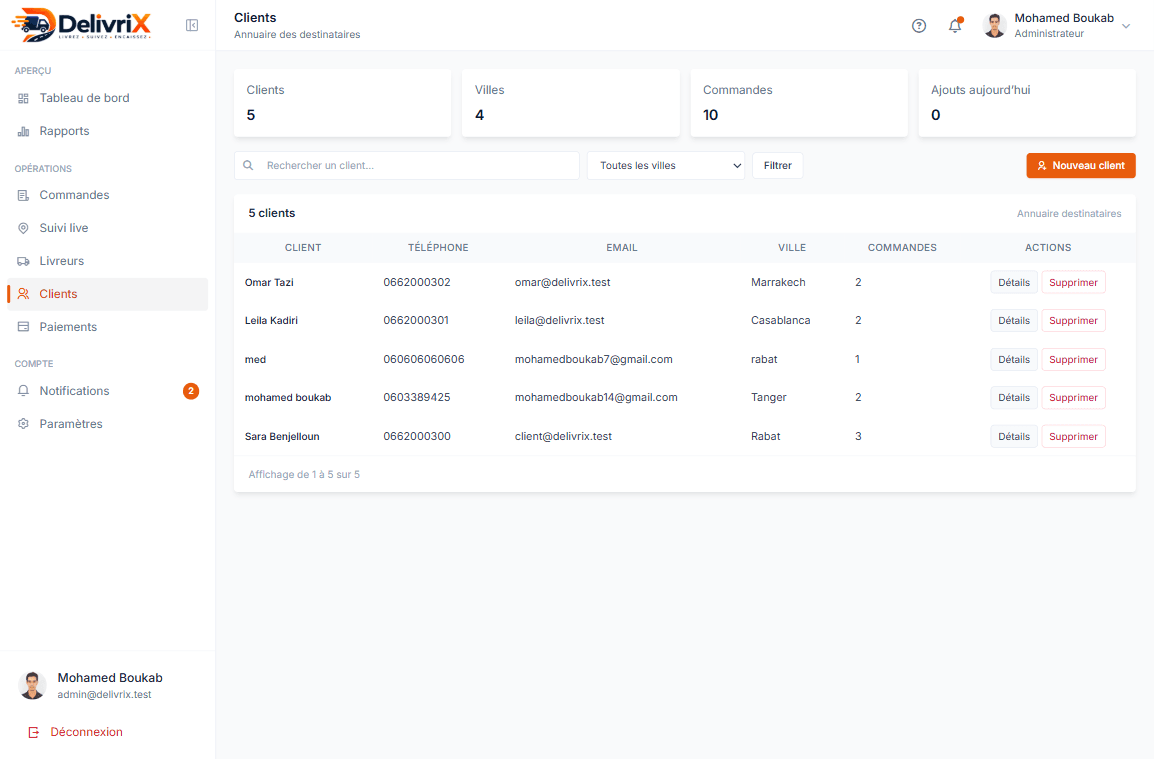Click the Filtrer button
Image resolution: width=1154 pixels, height=759 pixels.
coord(777,166)
